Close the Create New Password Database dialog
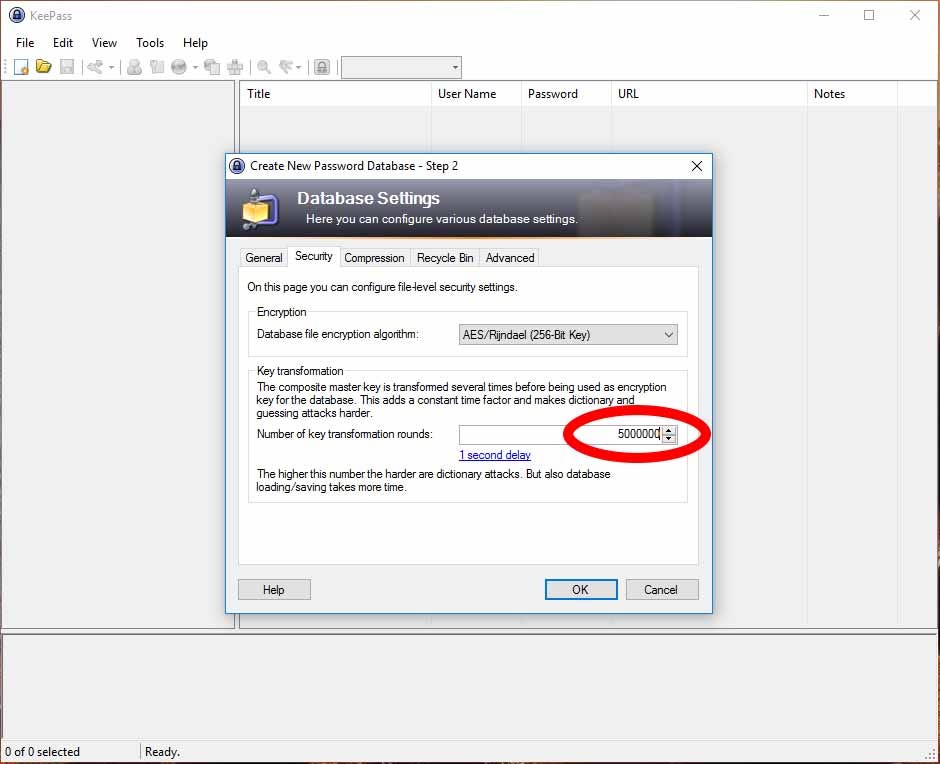Screen dimensions: 940x764 [697, 166]
